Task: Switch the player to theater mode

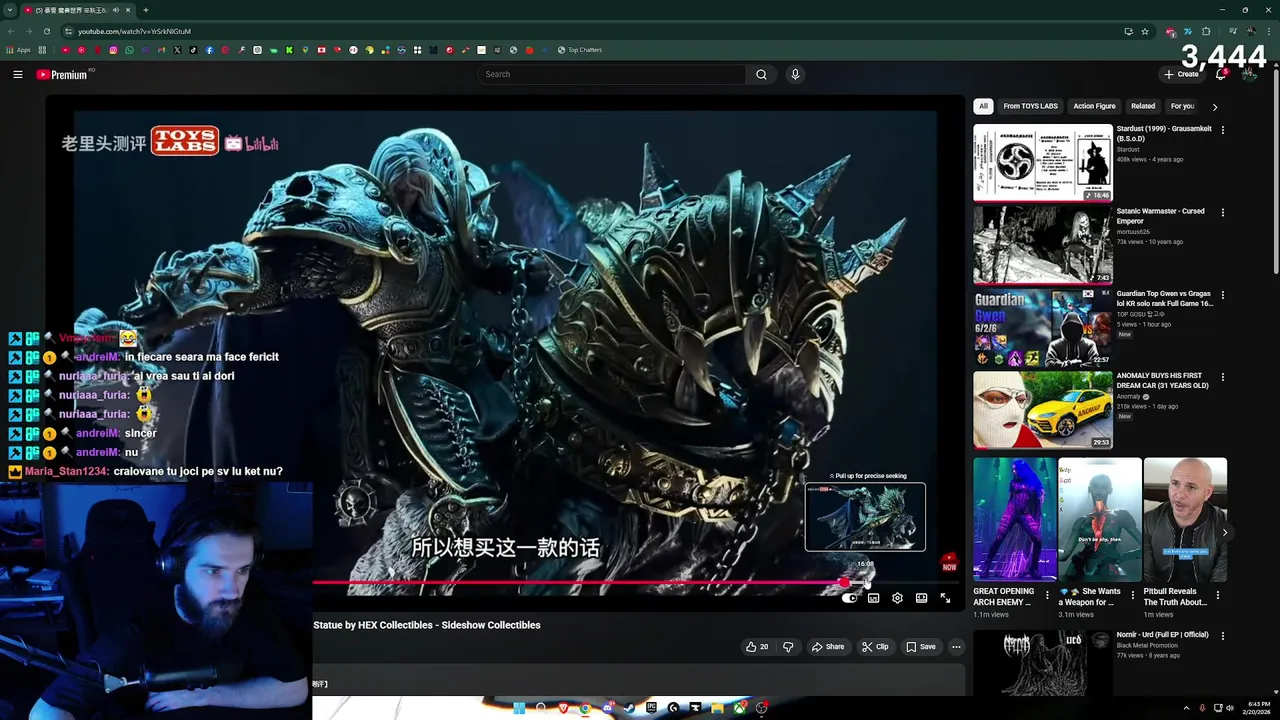Action: pos(921,598)
